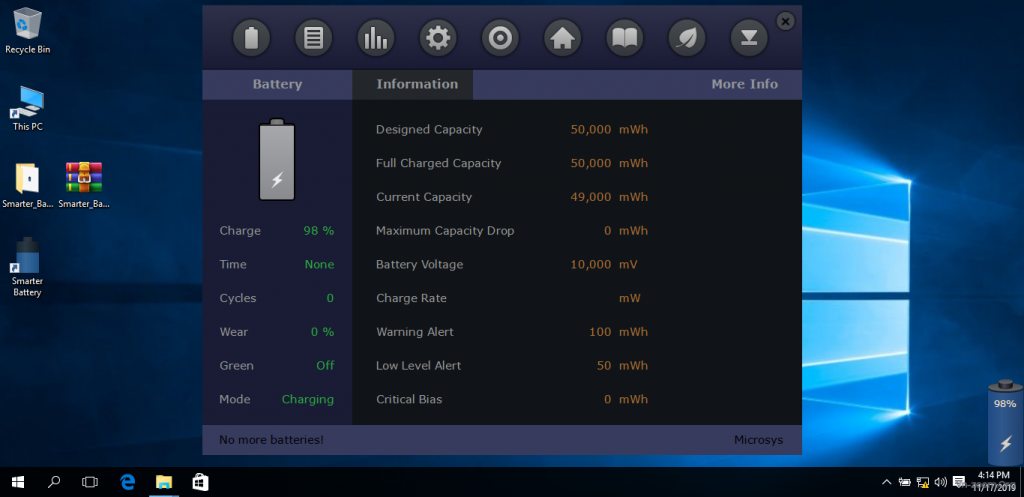Click the Maximum Capacity Drop label

[x=445, y=231]
